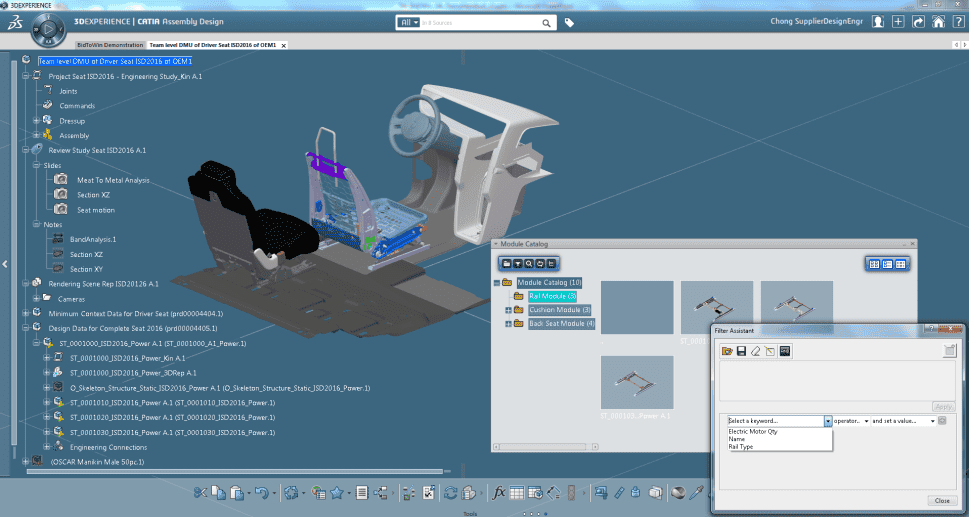Image resolution: width=969 pixels, height=517 pixels.
Task: Open ST_000103..Power A.1 rail thumbnail
Action: point(637,382)
